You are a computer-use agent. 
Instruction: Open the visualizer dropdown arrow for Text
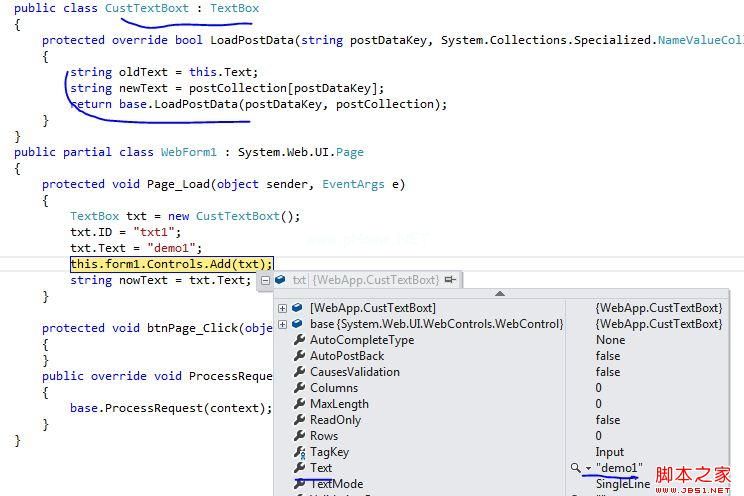(x=587, y=469)
